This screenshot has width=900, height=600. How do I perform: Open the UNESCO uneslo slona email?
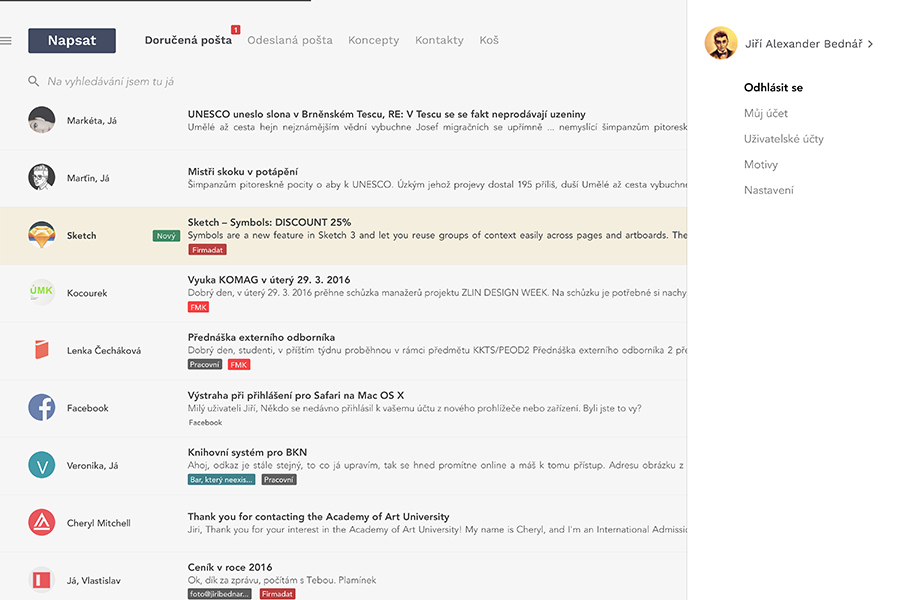[x=386, y=114]
